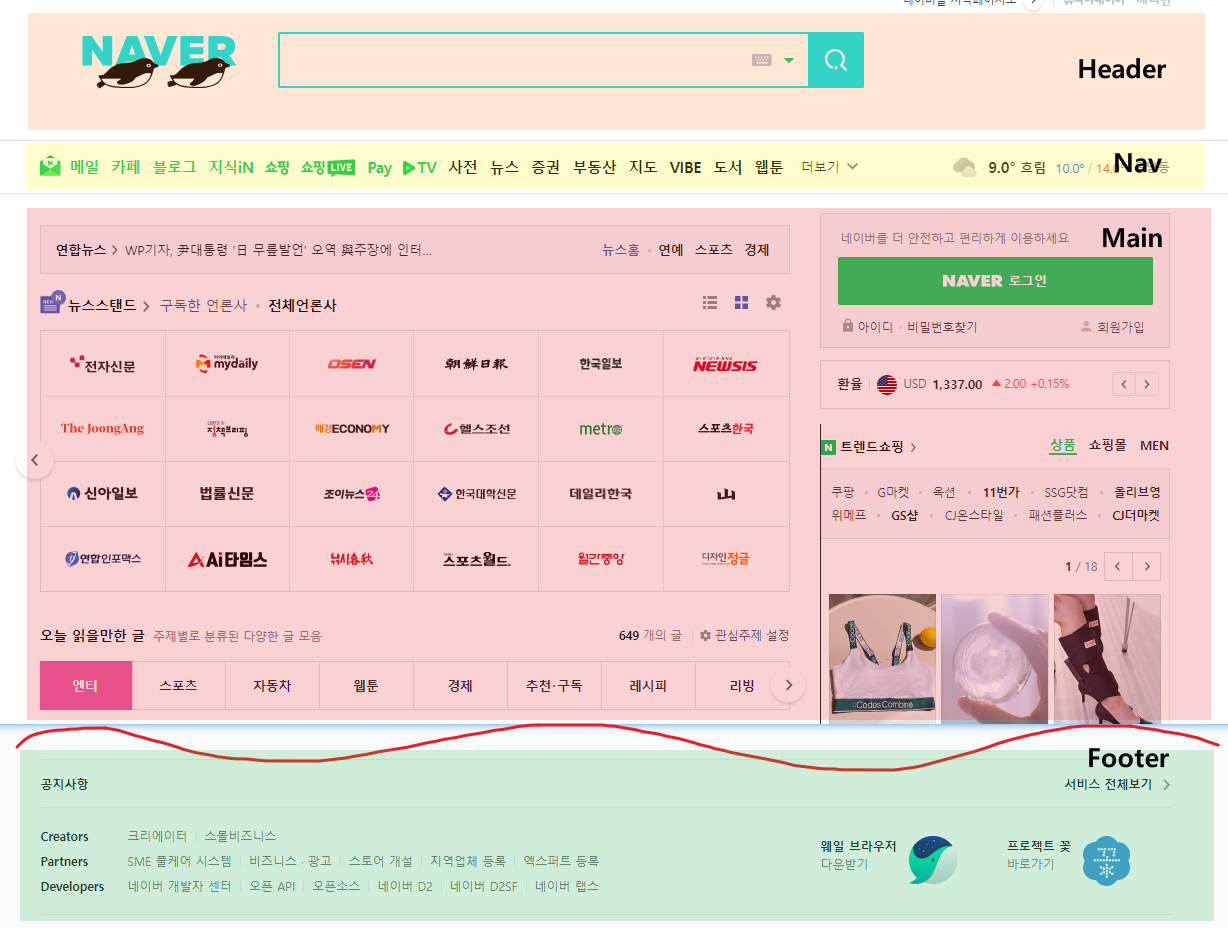This screenshot has width=1228, height=928.
Task: Open 카페 in the navigation bar
Action: (x=126, y=167)
